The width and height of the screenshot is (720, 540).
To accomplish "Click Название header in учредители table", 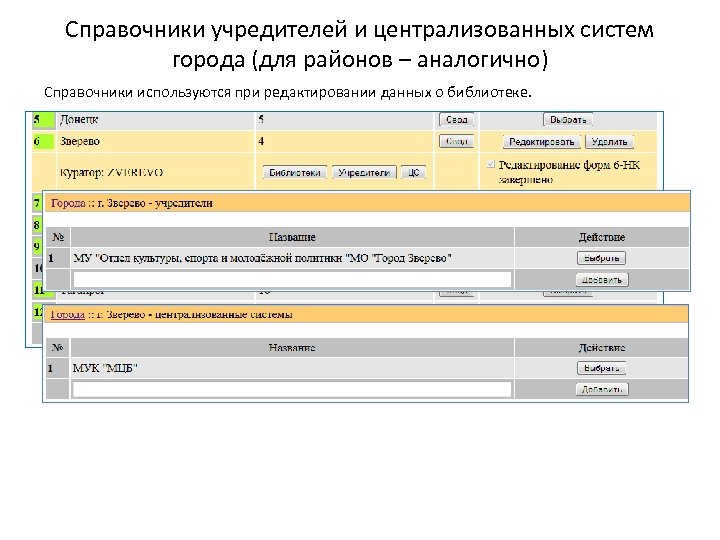I will point(292,237).
